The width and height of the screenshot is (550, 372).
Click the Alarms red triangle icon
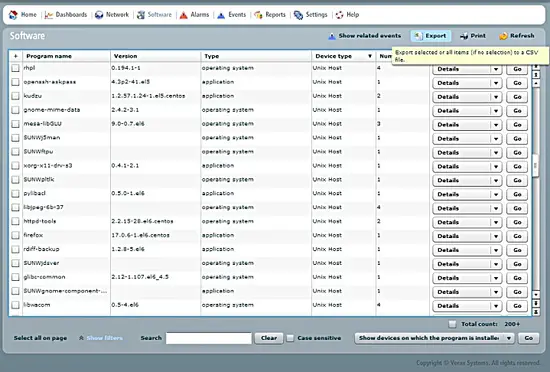[x=183, y=15]
